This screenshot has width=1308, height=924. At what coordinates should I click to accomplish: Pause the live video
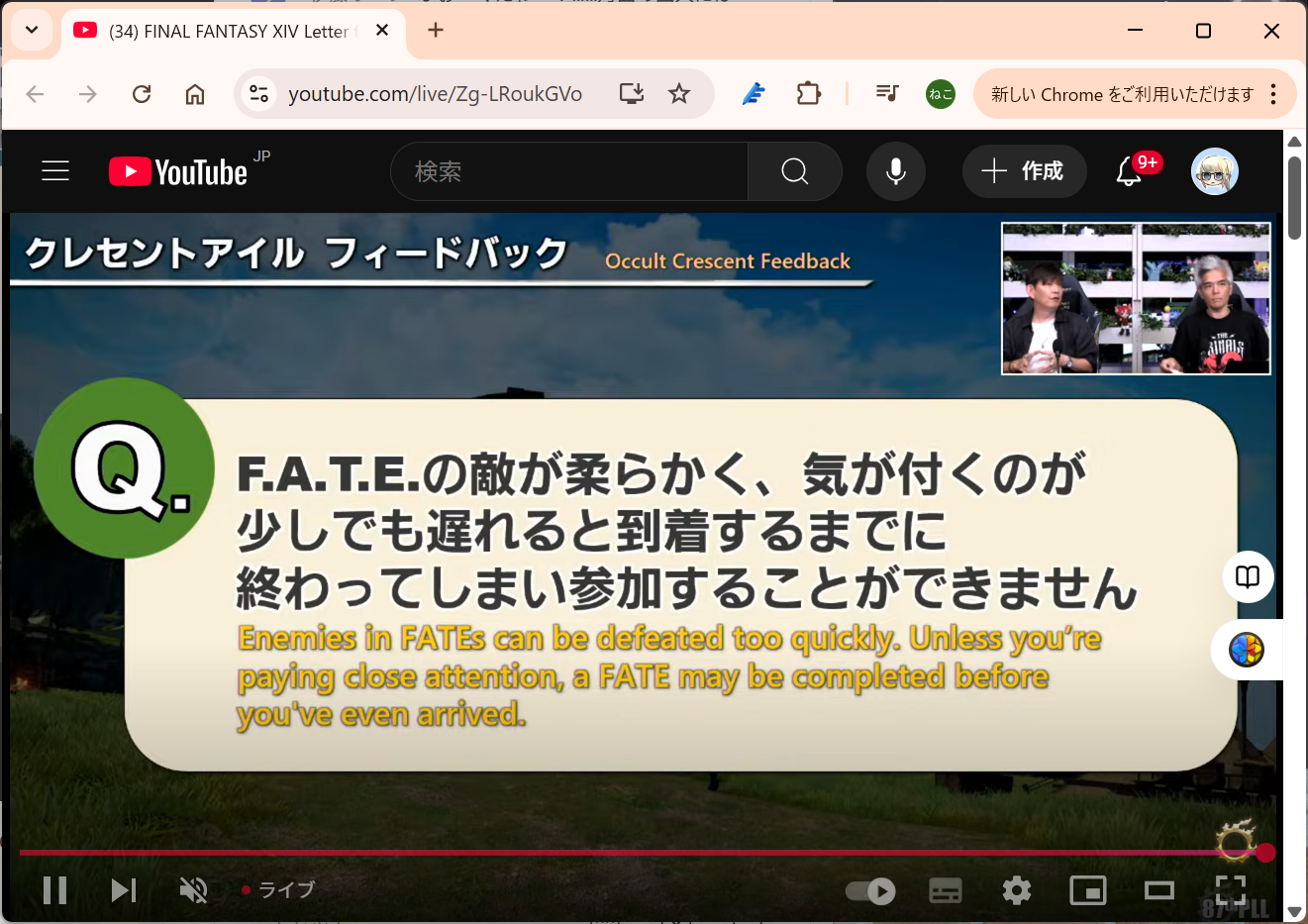(55, 890)
